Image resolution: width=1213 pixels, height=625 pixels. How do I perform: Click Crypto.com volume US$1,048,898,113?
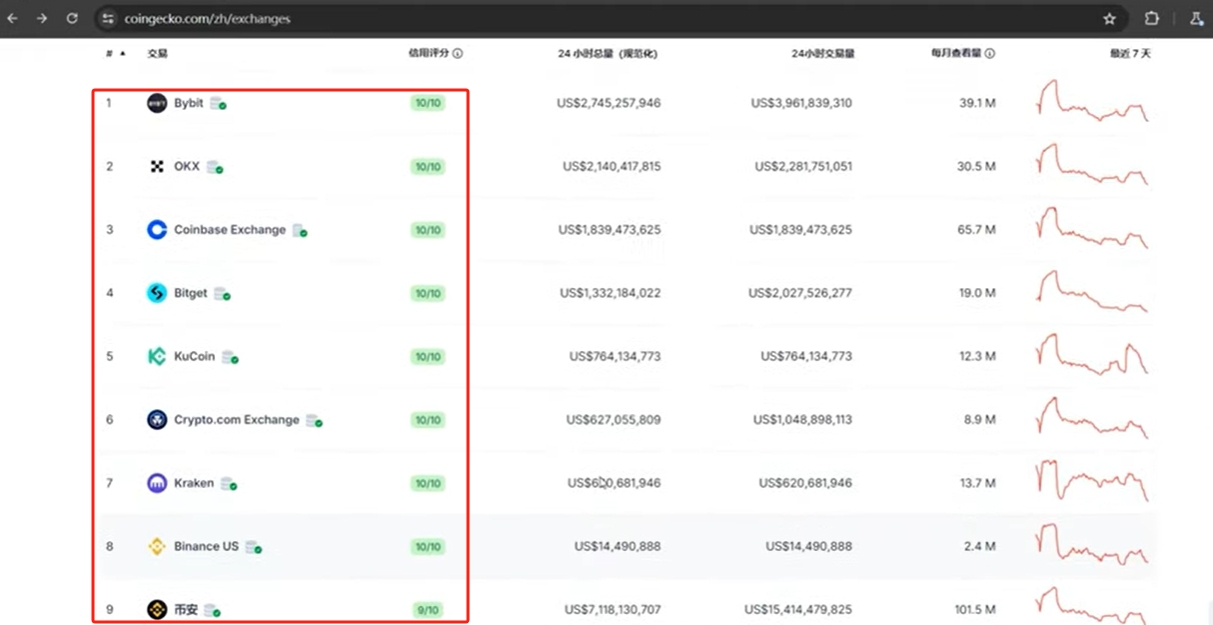(803, 420)
